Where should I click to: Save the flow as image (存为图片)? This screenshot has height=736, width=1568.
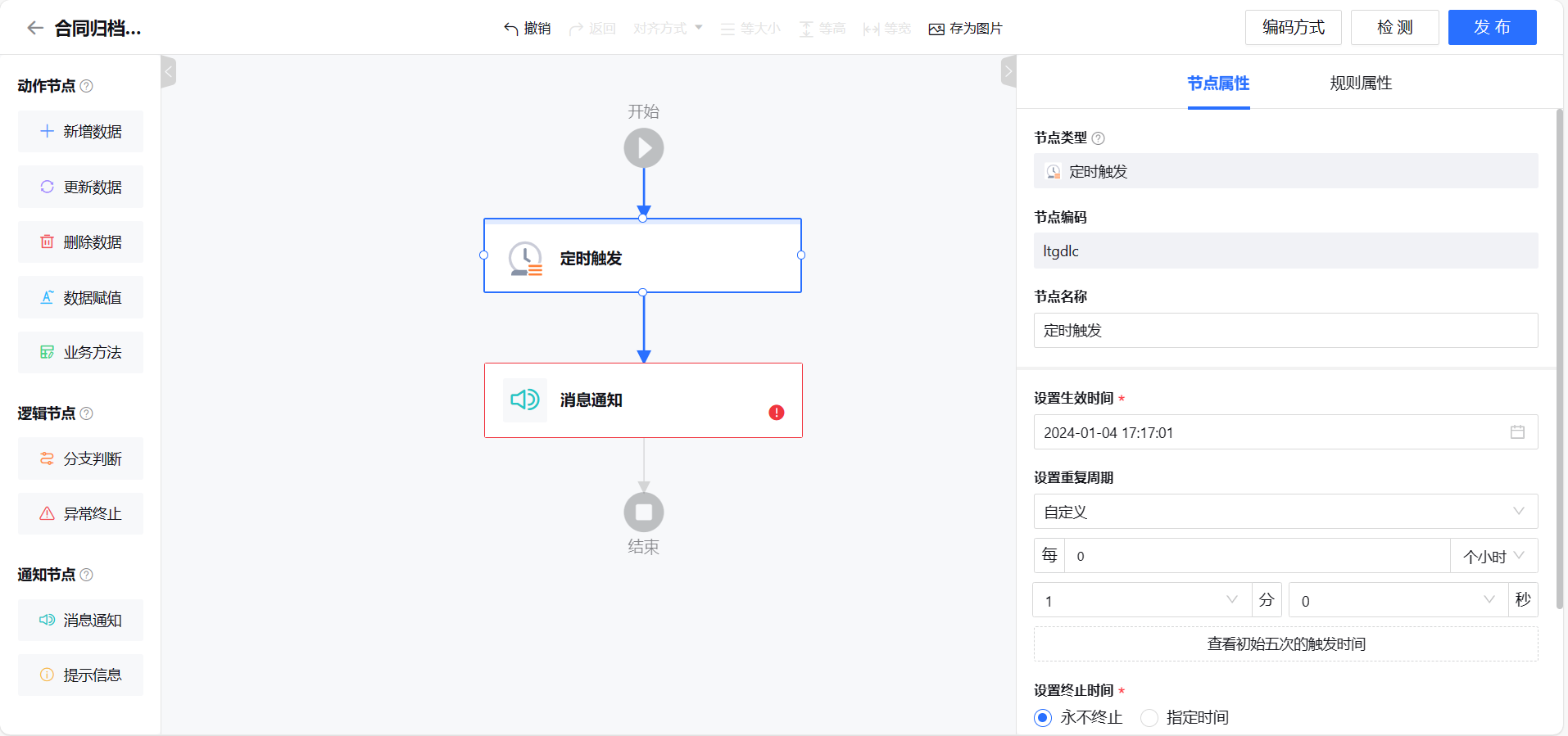(966, 29)
